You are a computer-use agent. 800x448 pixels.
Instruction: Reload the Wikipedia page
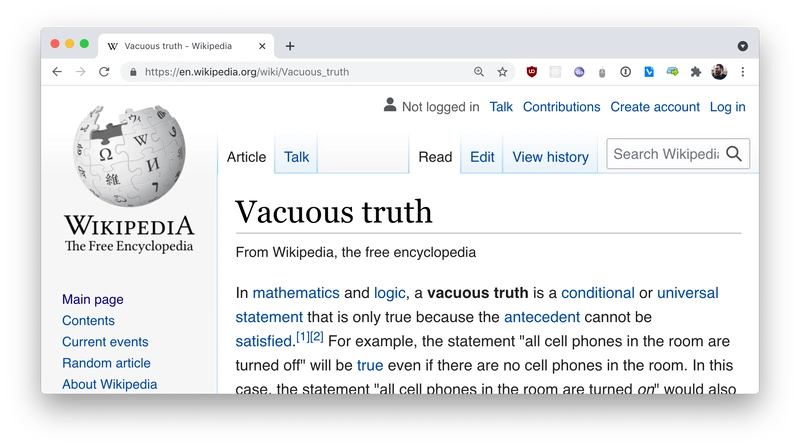[x=104, y=72]
